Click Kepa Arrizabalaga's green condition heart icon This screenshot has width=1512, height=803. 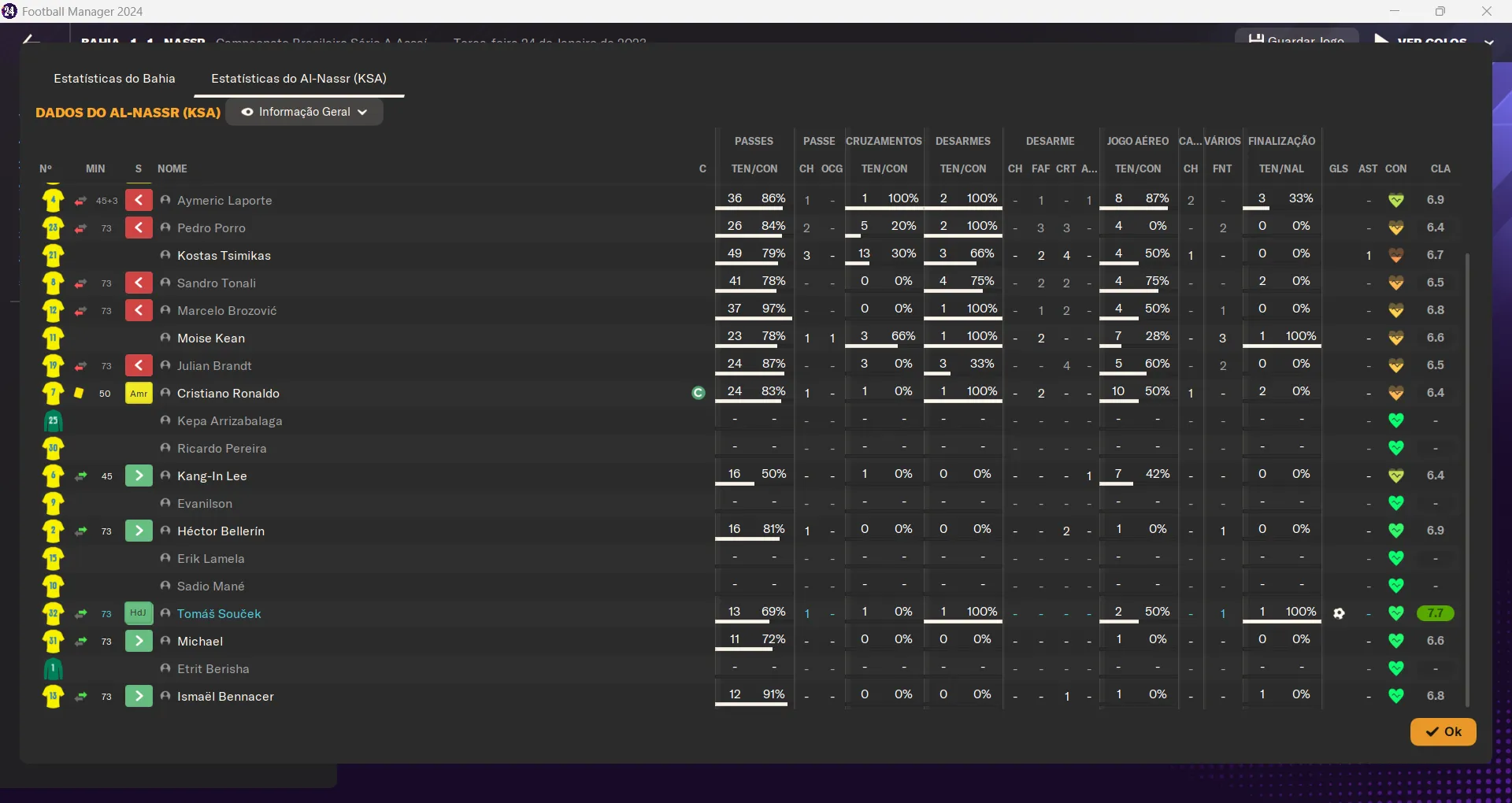tap(1396, 420)
